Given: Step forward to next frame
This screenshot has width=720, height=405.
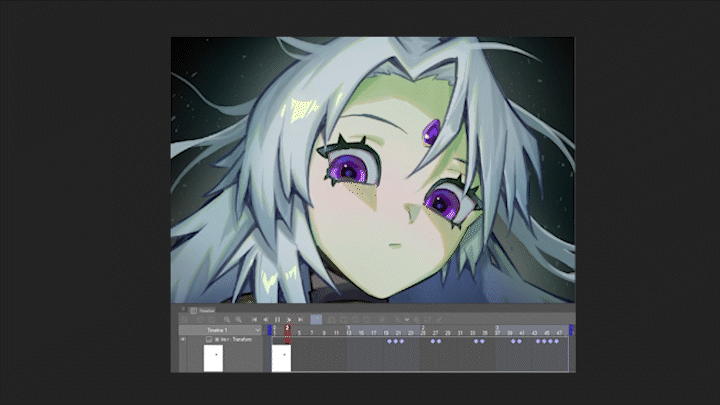Looking at the screenshot, I should (289, 320).
